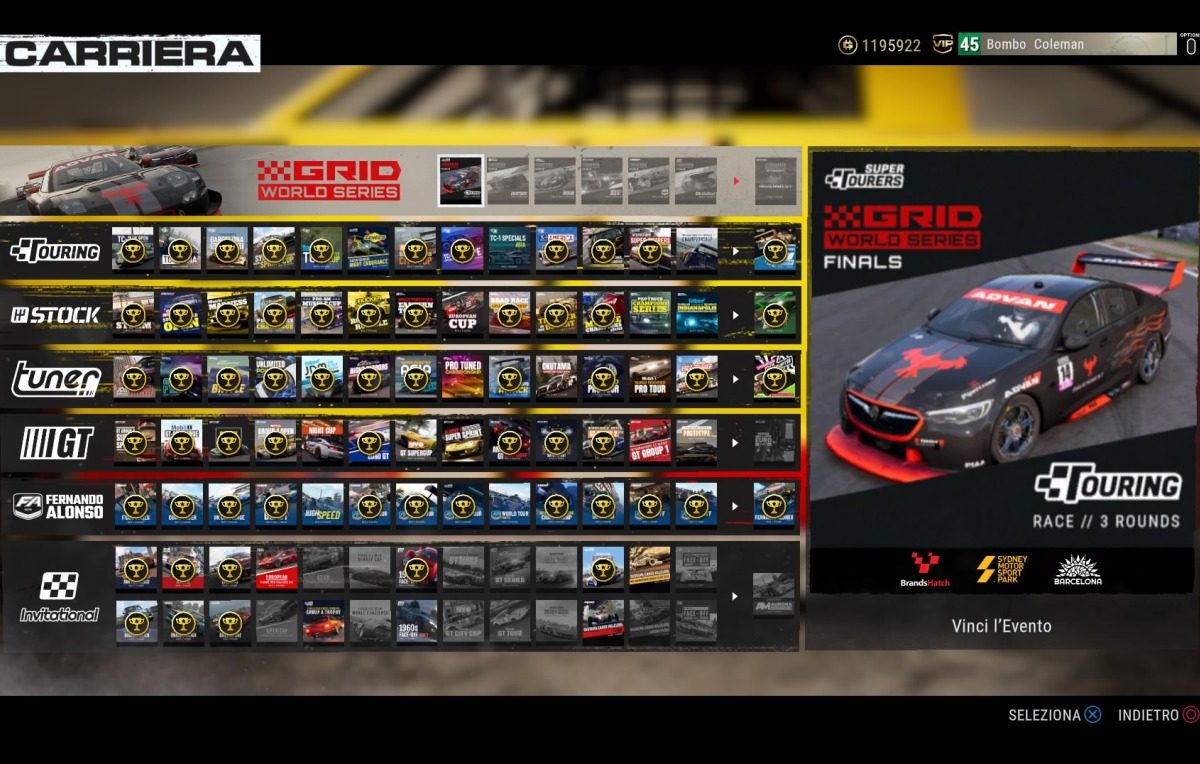Open the Invitational final tile at row end
The width and height of the screenshot is (1200, 764).
click(774, 594)
